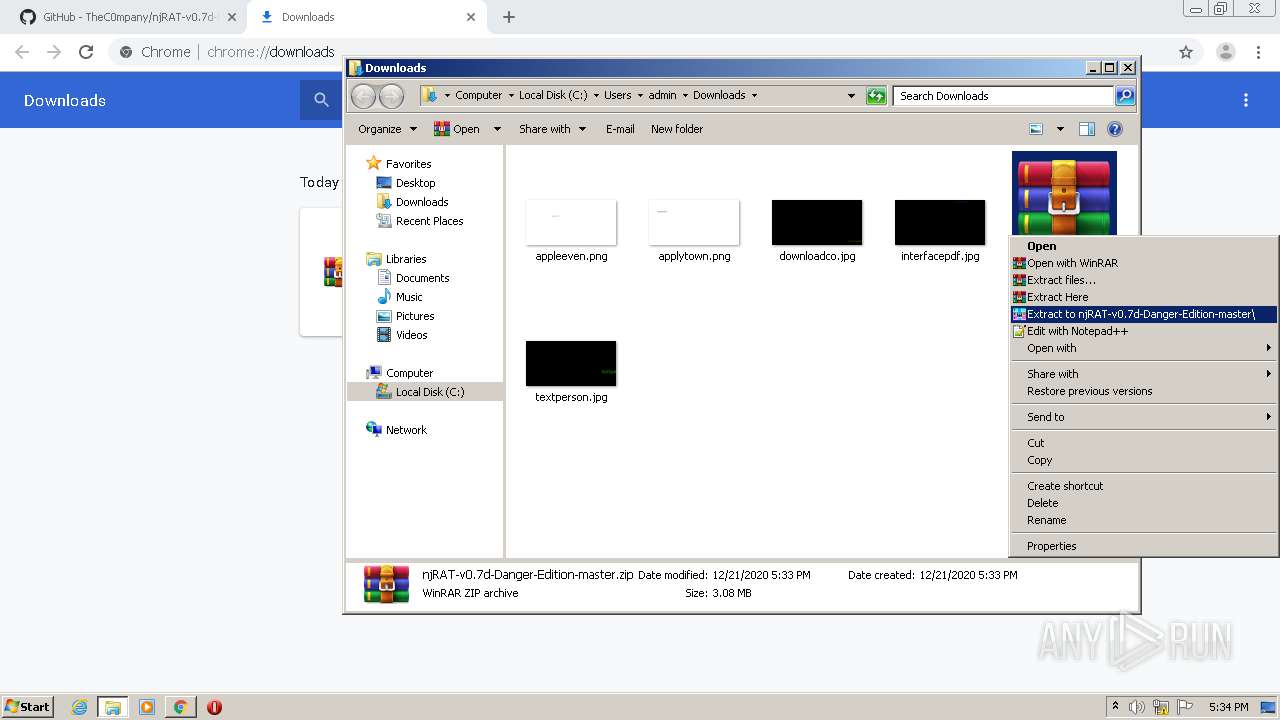Open Downloads page three-dot menu
This screenshot has width=1280, height=720.
click(1246, 100)
